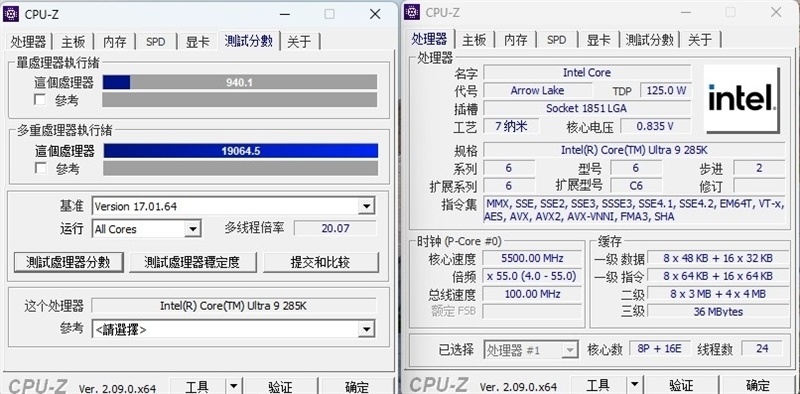The height and width of the screenshot is (394, 800).
Task: Click 代号 value Arrow Lake
Action: click(537, 91)
